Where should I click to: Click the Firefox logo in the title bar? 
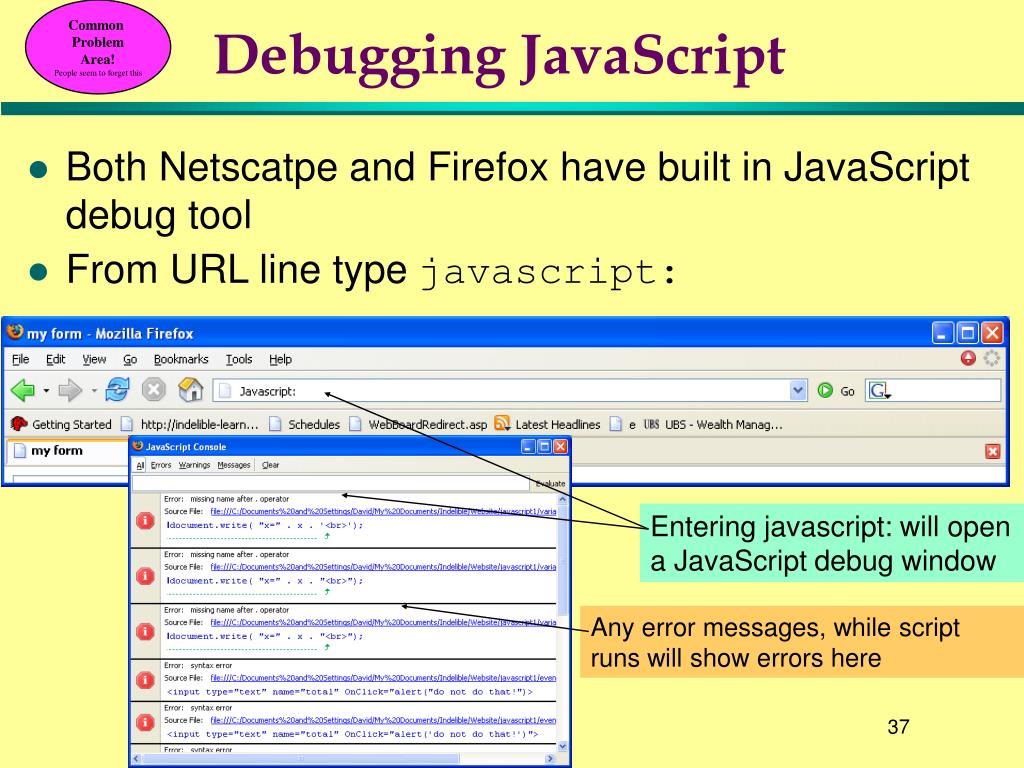click(x=14, y=332)
